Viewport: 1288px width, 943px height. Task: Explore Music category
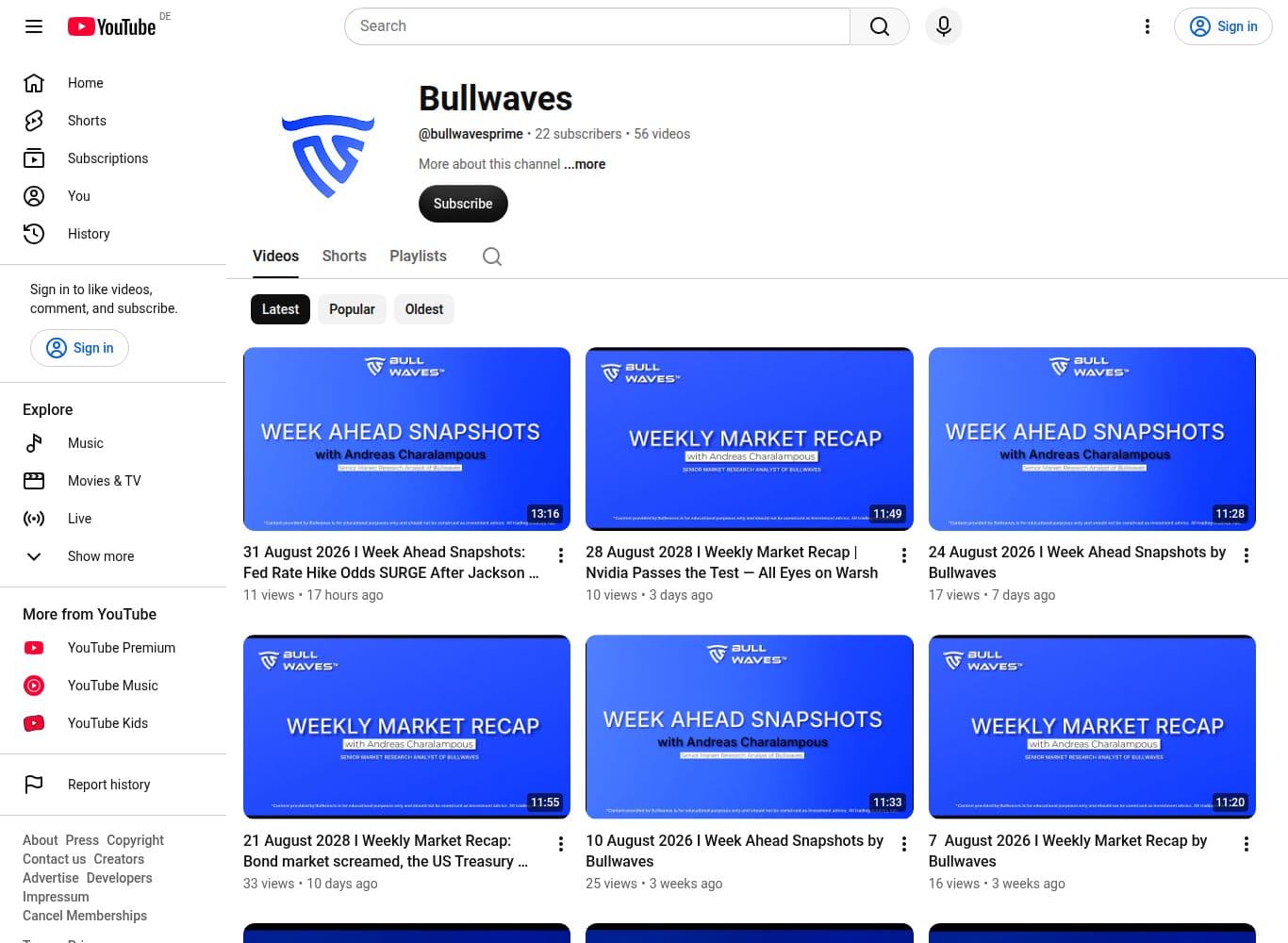tap(113, 443)
